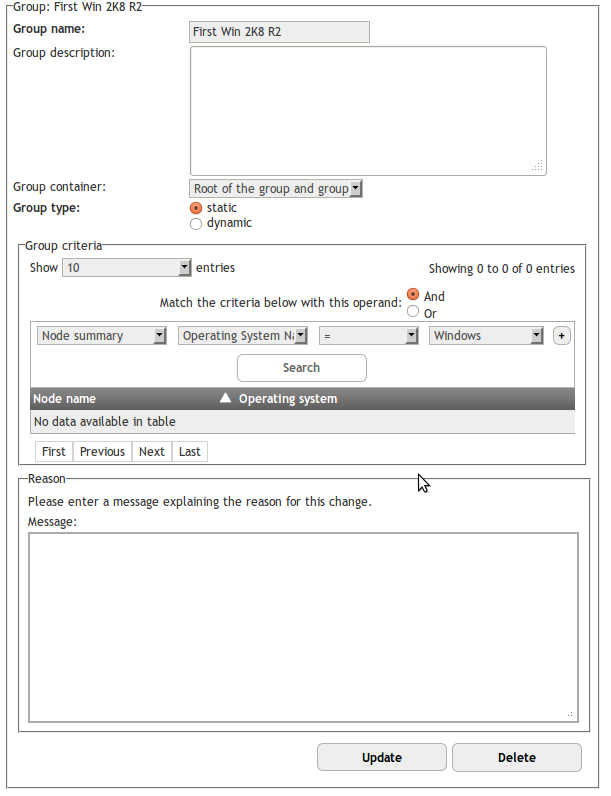Select the dynamic group type radio
This screenshot has height=796, width=611.
tap(196, 224)
